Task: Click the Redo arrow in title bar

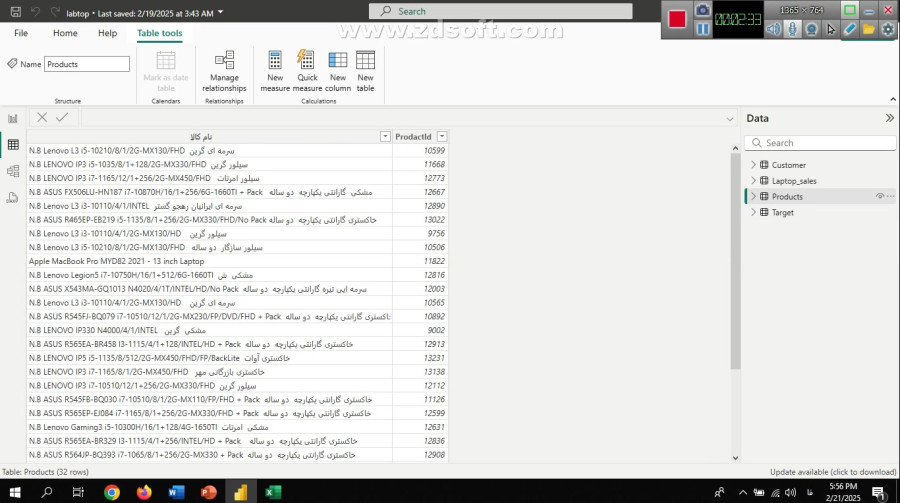Action: point(55,12)
